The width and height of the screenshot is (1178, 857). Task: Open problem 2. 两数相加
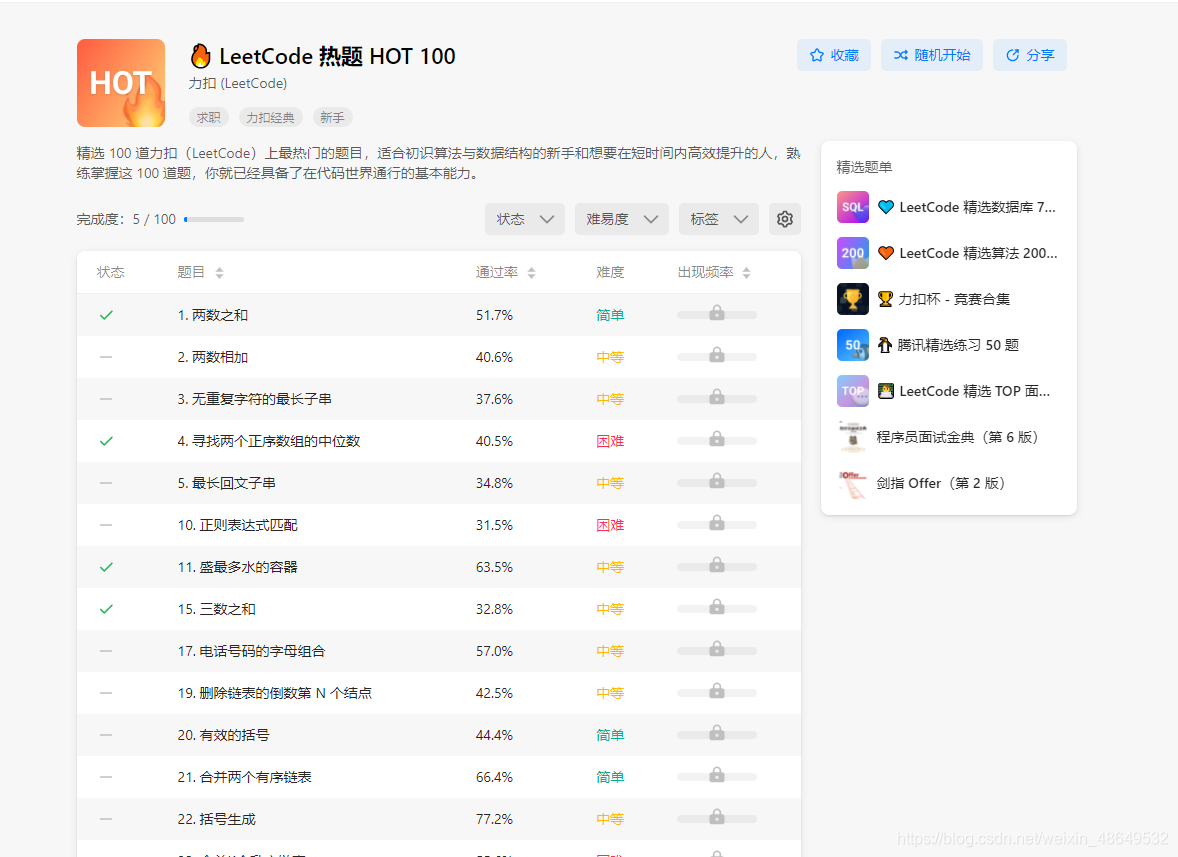pos(213,358)
